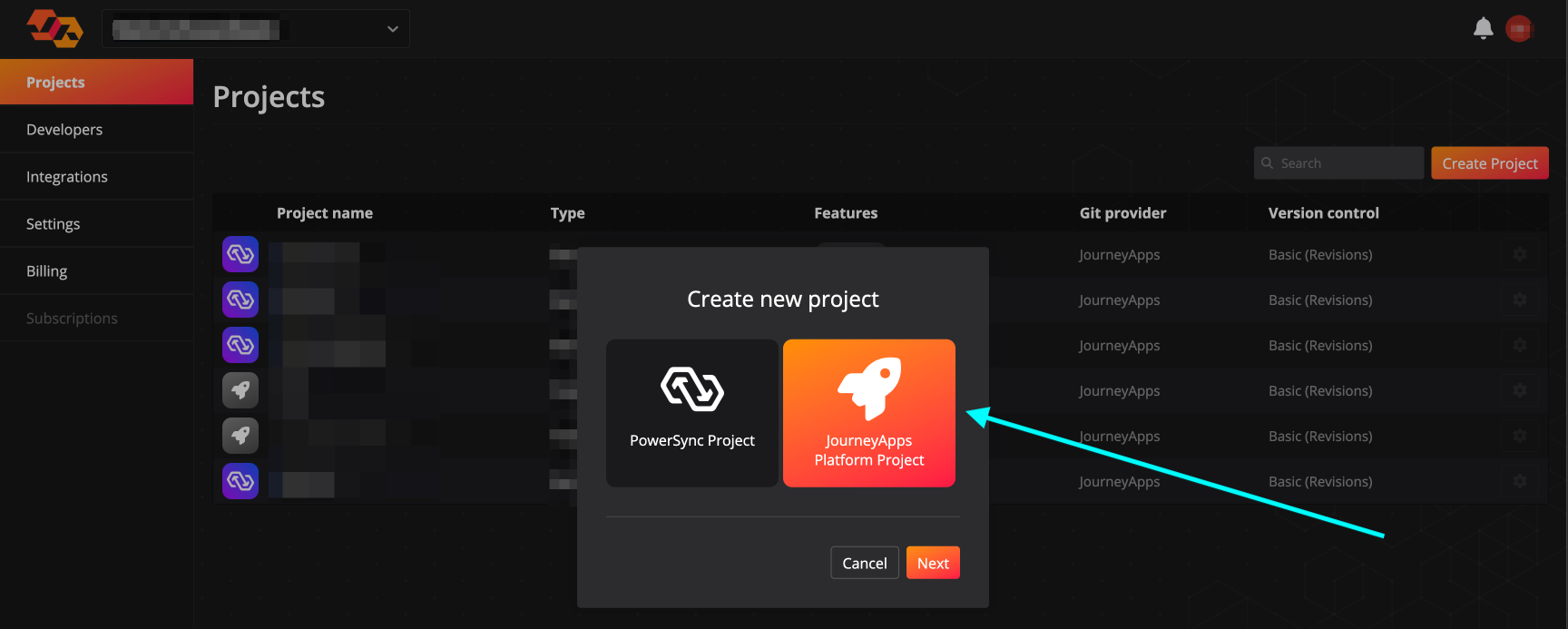The height and width of the screenshot is (629, 1568).
Task: Select the JourneyApps Platform Project card
Action: 869,413
